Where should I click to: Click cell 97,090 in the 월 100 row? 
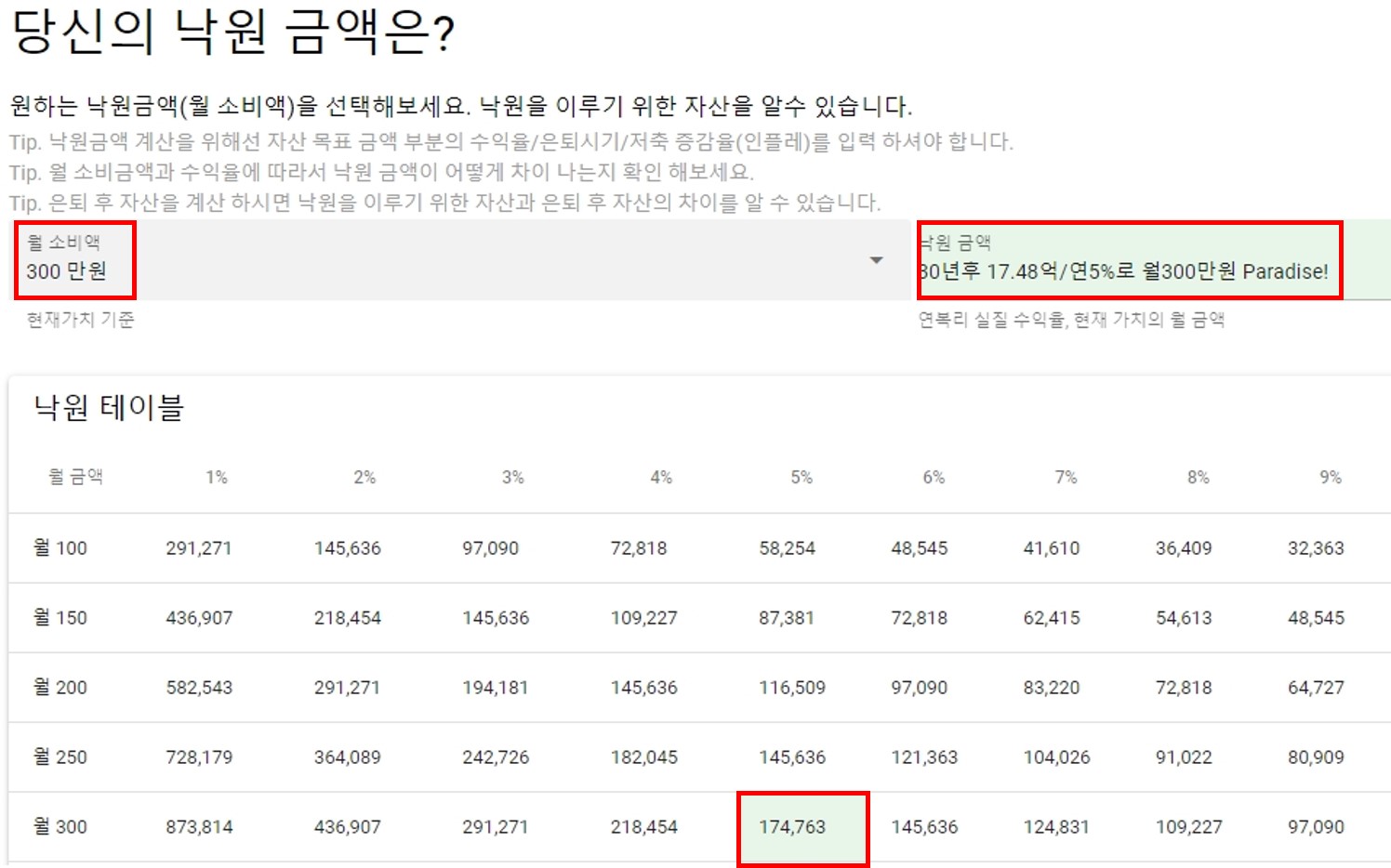[490, 548]
